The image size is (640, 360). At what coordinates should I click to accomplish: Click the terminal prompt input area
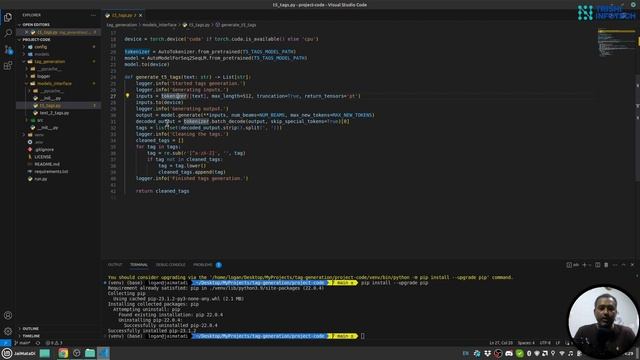click(362, 336)
